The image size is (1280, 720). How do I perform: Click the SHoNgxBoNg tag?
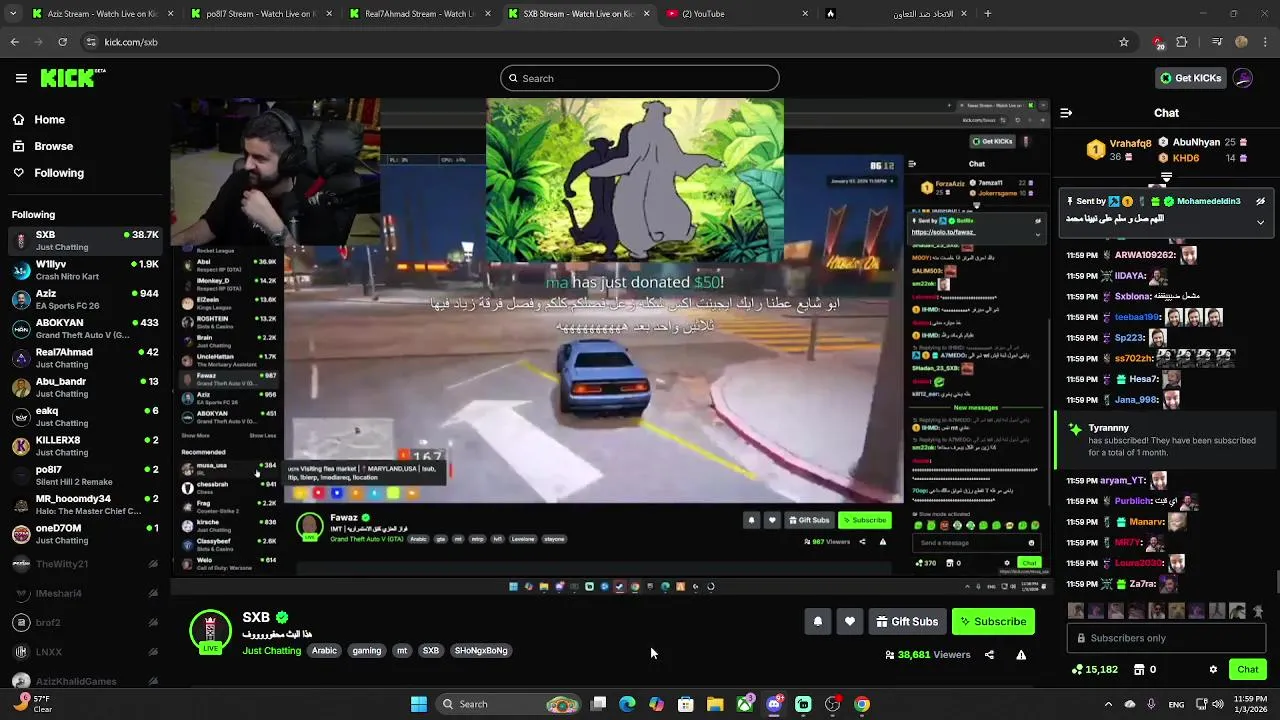tap(481, 650)
